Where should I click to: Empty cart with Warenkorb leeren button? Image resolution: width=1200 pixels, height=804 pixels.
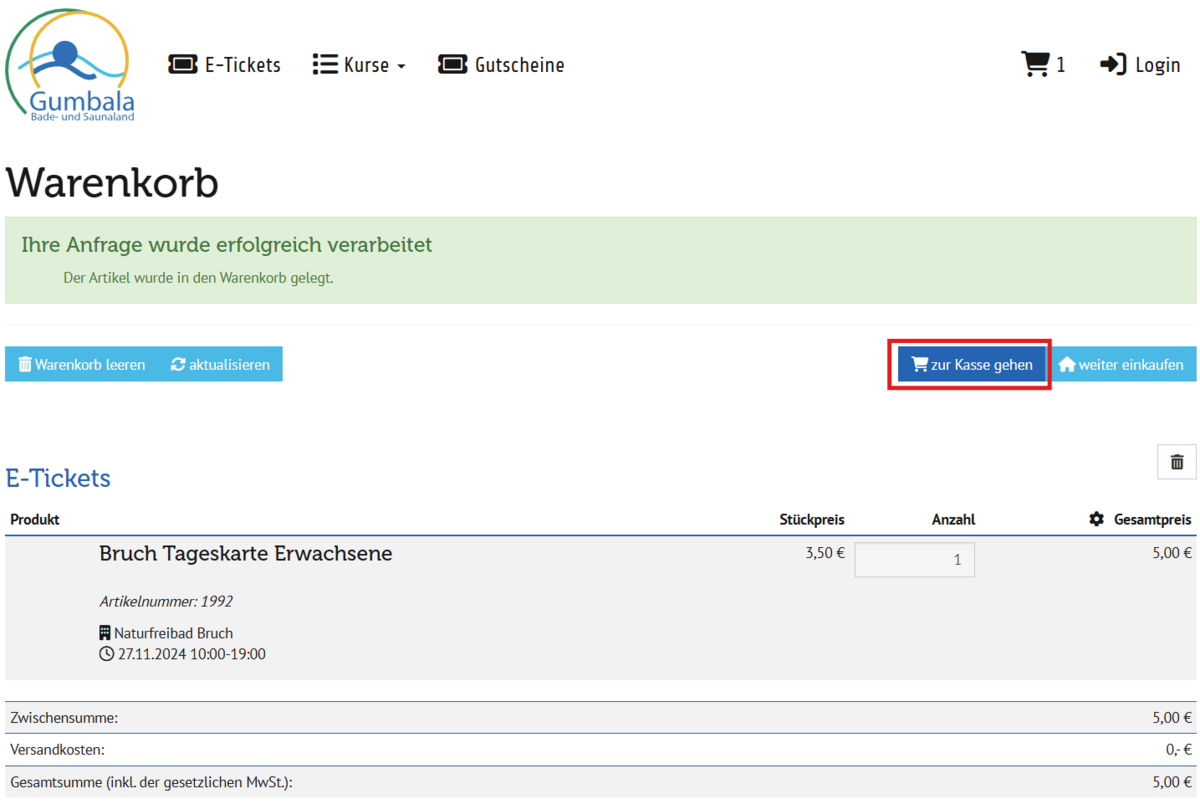coord(82,365)
